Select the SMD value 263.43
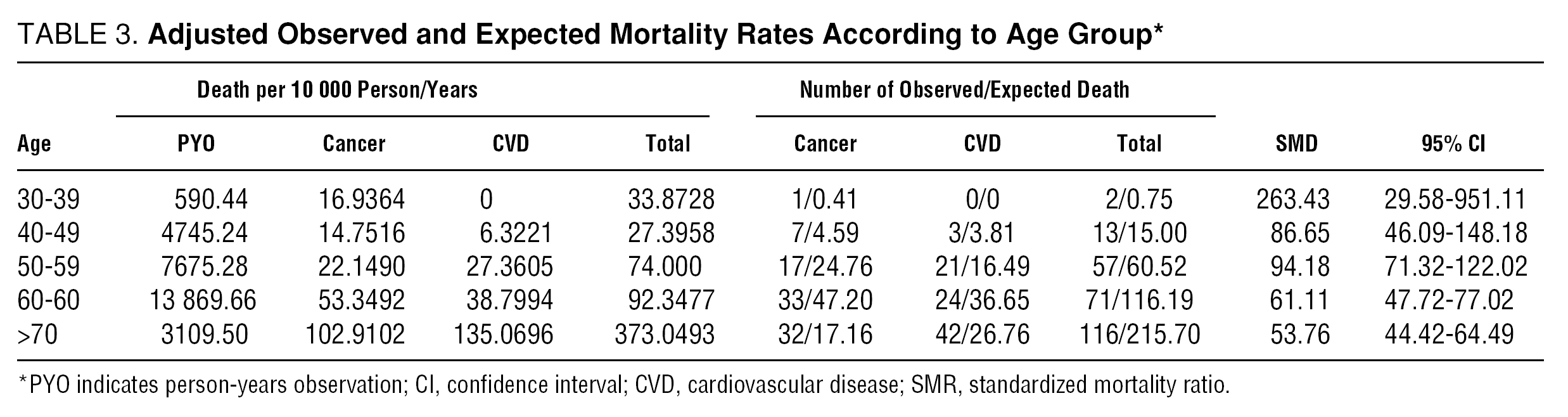 (1292, 200)
